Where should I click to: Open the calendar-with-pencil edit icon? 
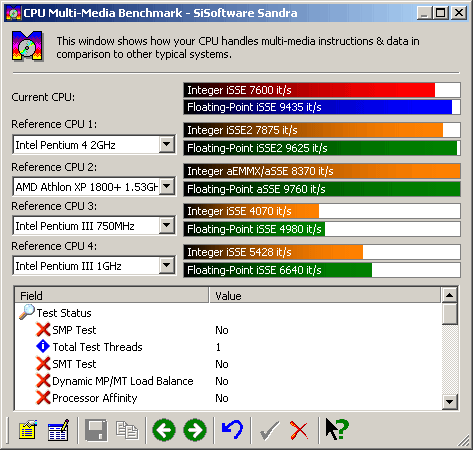pos(59,430)
